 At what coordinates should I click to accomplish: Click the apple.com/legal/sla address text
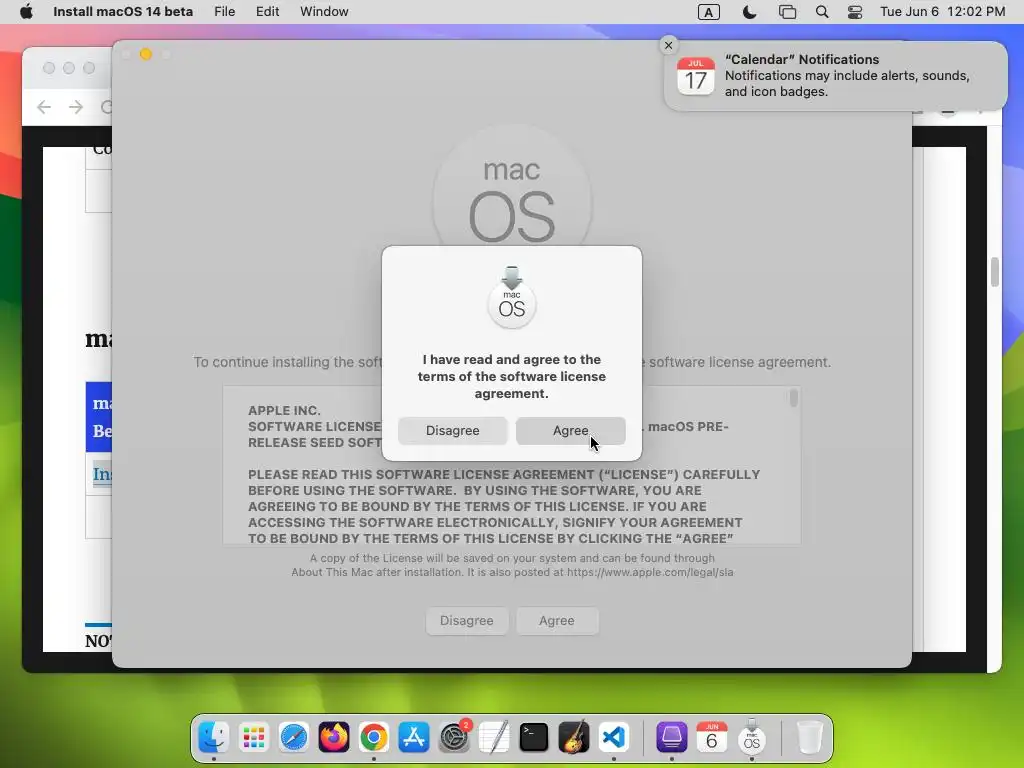(x=650, y=572)
